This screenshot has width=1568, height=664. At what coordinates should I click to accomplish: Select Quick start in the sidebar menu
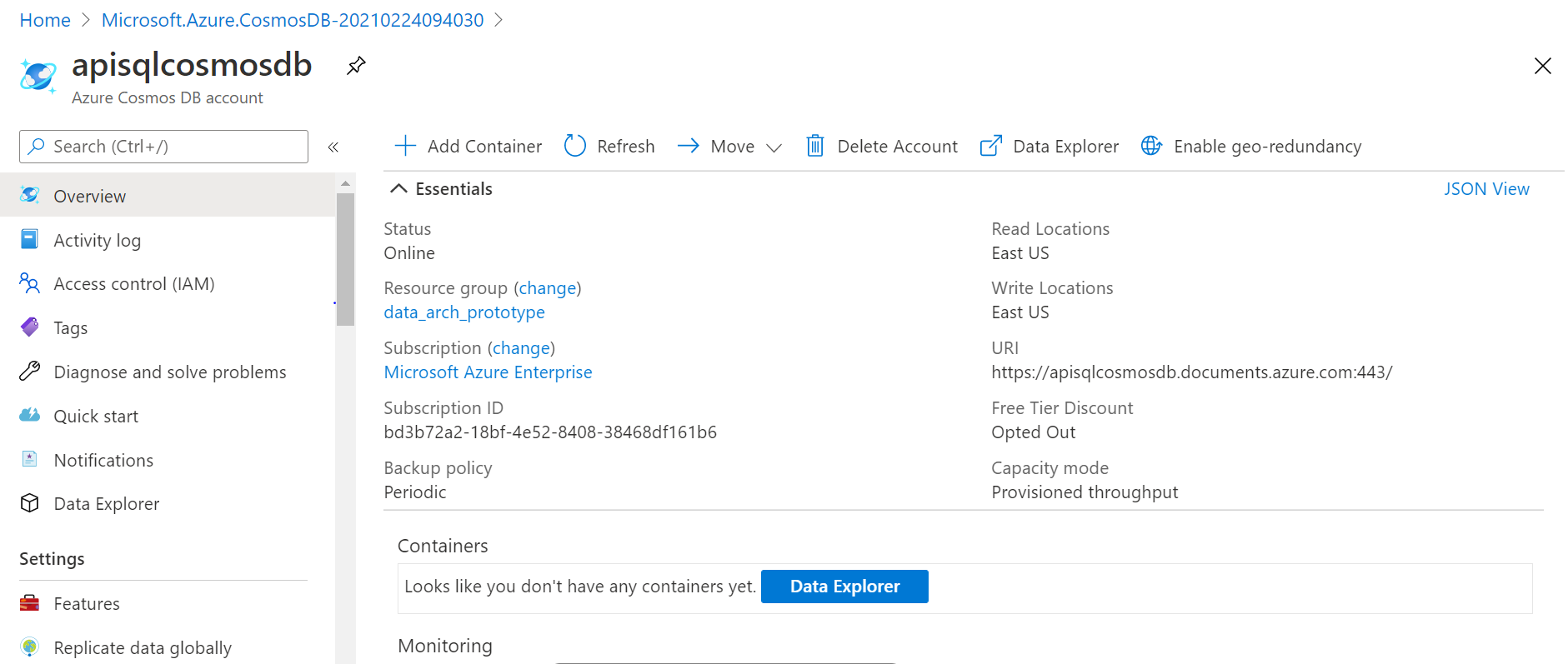(96, 417)
